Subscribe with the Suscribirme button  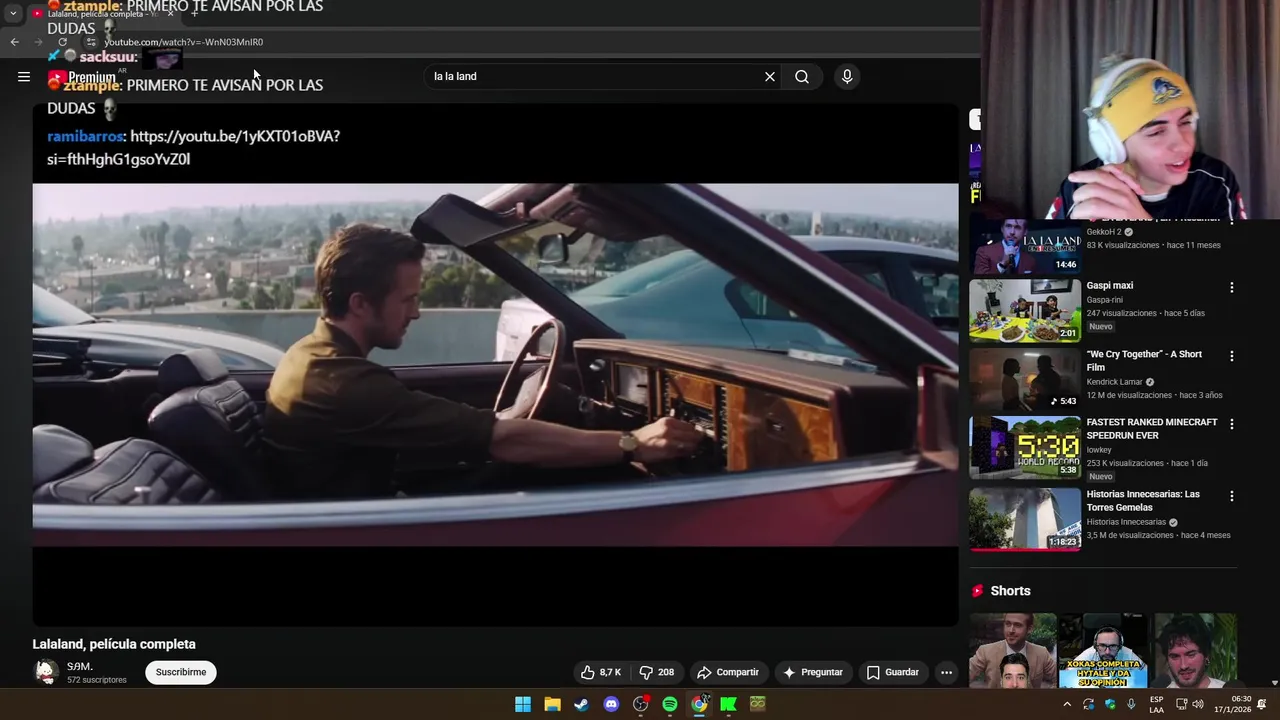pos(181,672)
